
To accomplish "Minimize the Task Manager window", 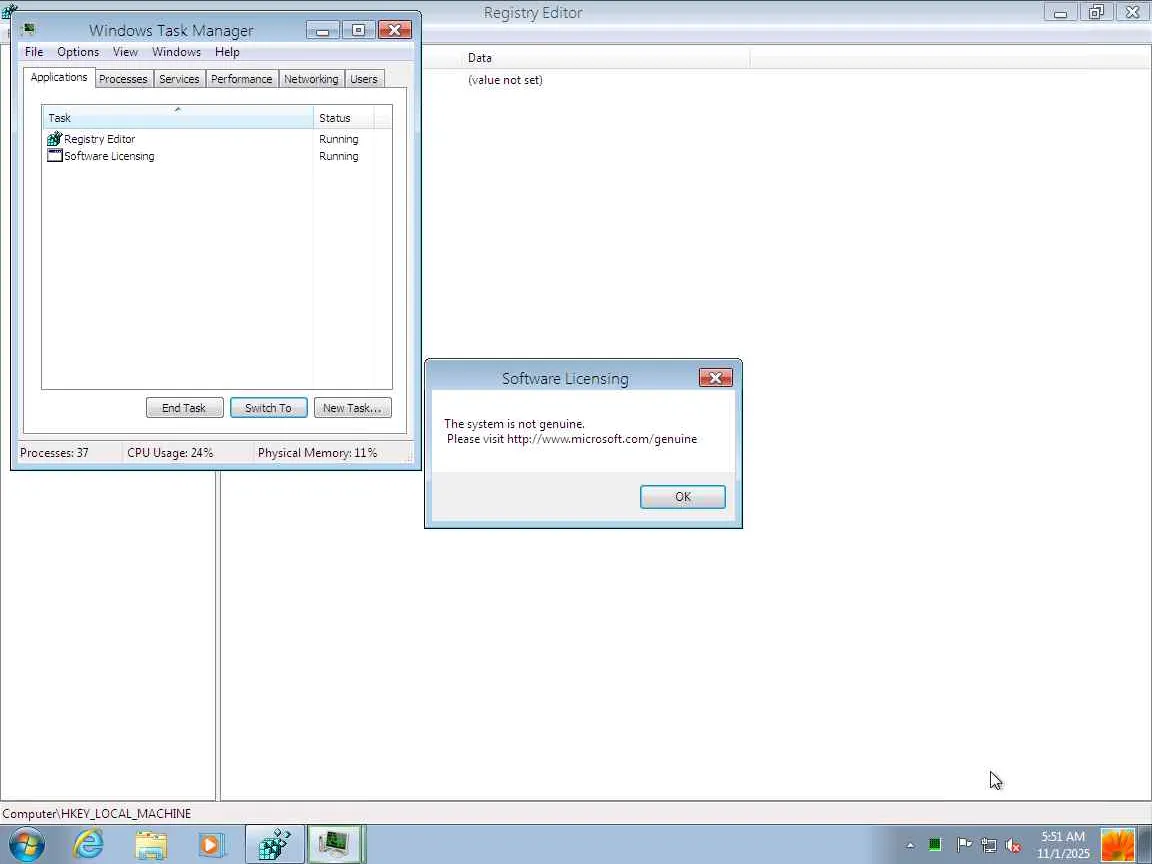I will click(x=323, y=30).
